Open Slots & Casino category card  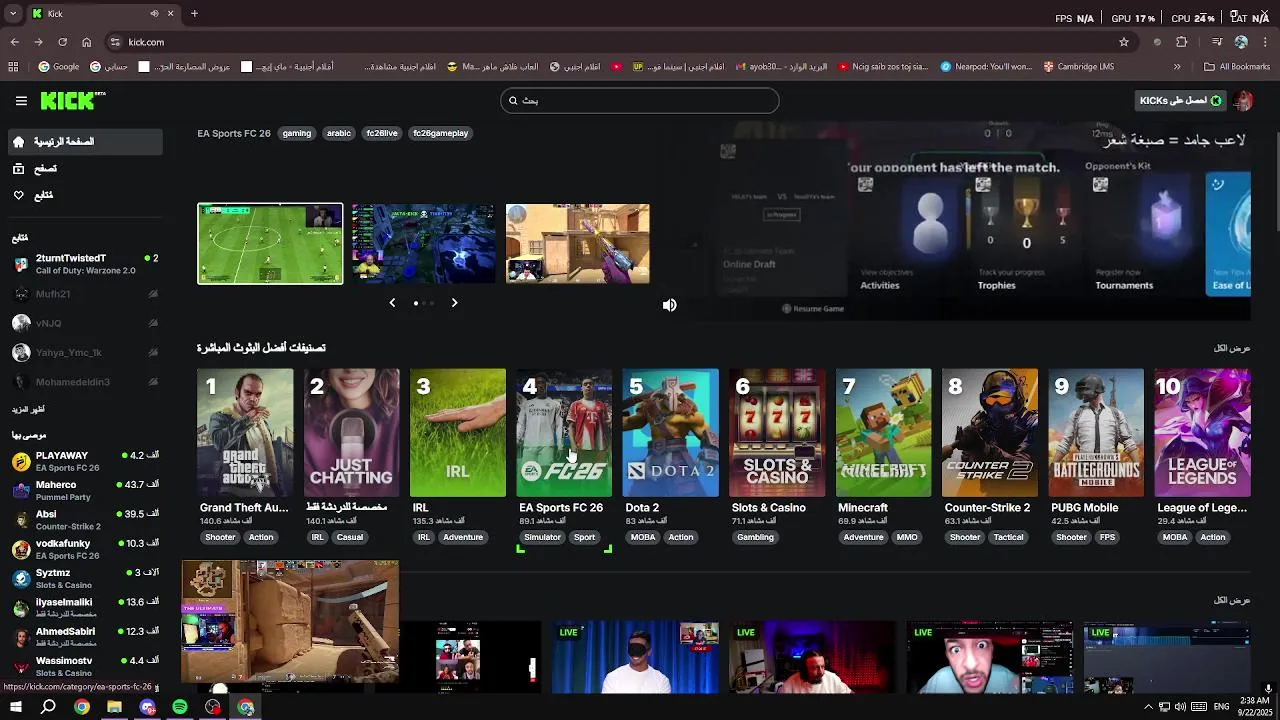777,433
